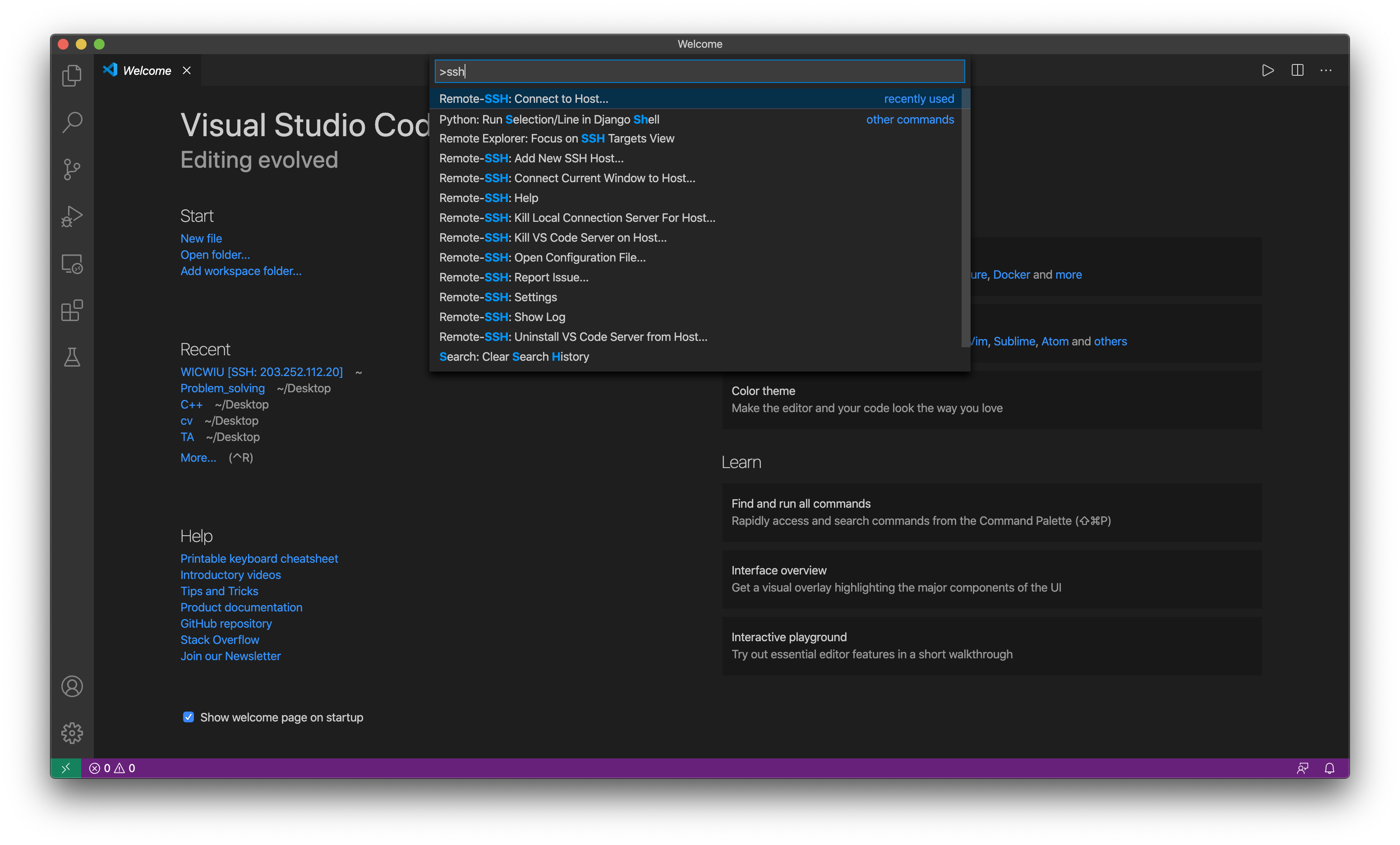The width and height of the screenshot is (1400, 845).
Task: Select Remote-SSH: Kill VS Code Server on Host
Action: 696,238
